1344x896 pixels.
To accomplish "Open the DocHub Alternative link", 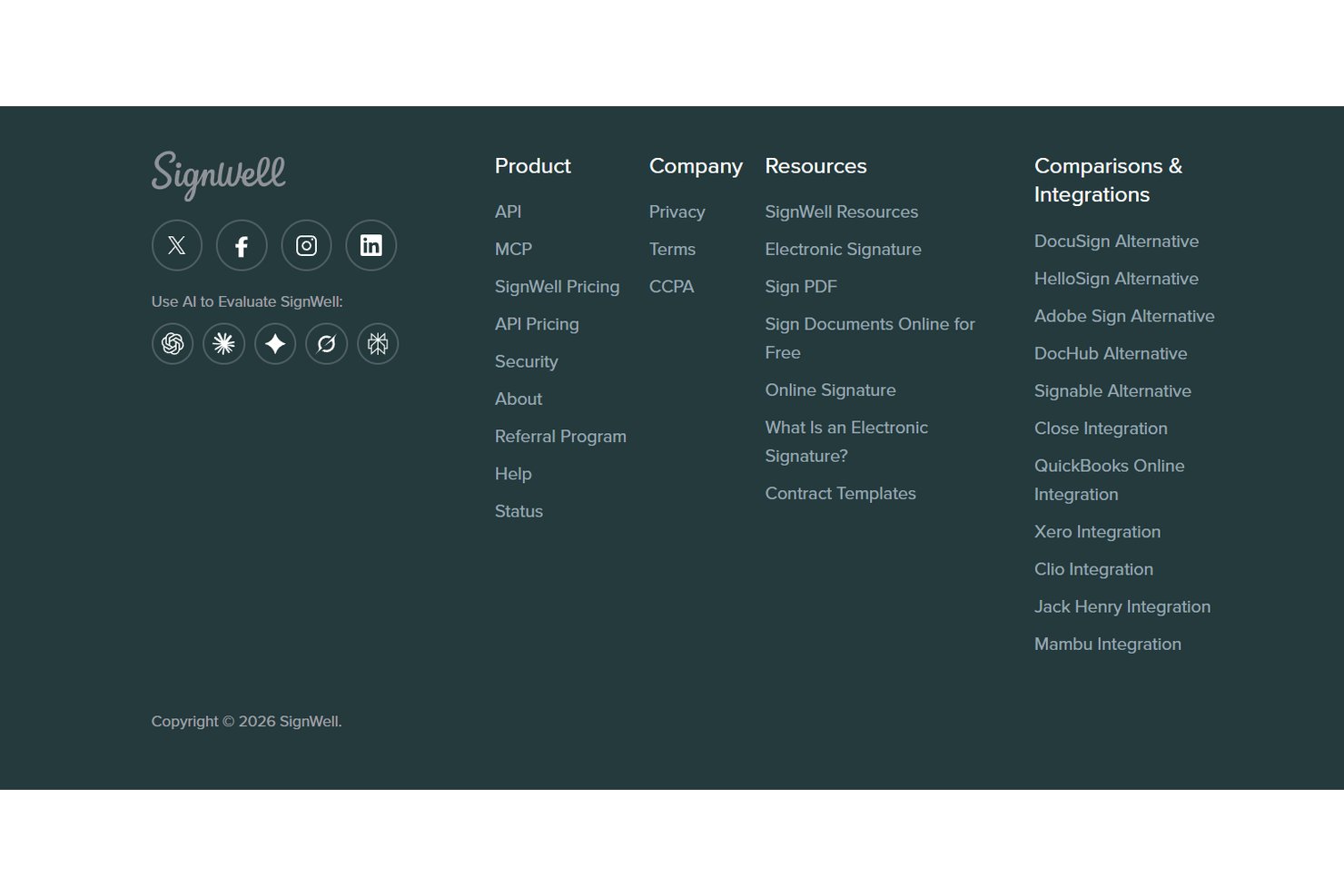I will click(x=1111, y=354).
